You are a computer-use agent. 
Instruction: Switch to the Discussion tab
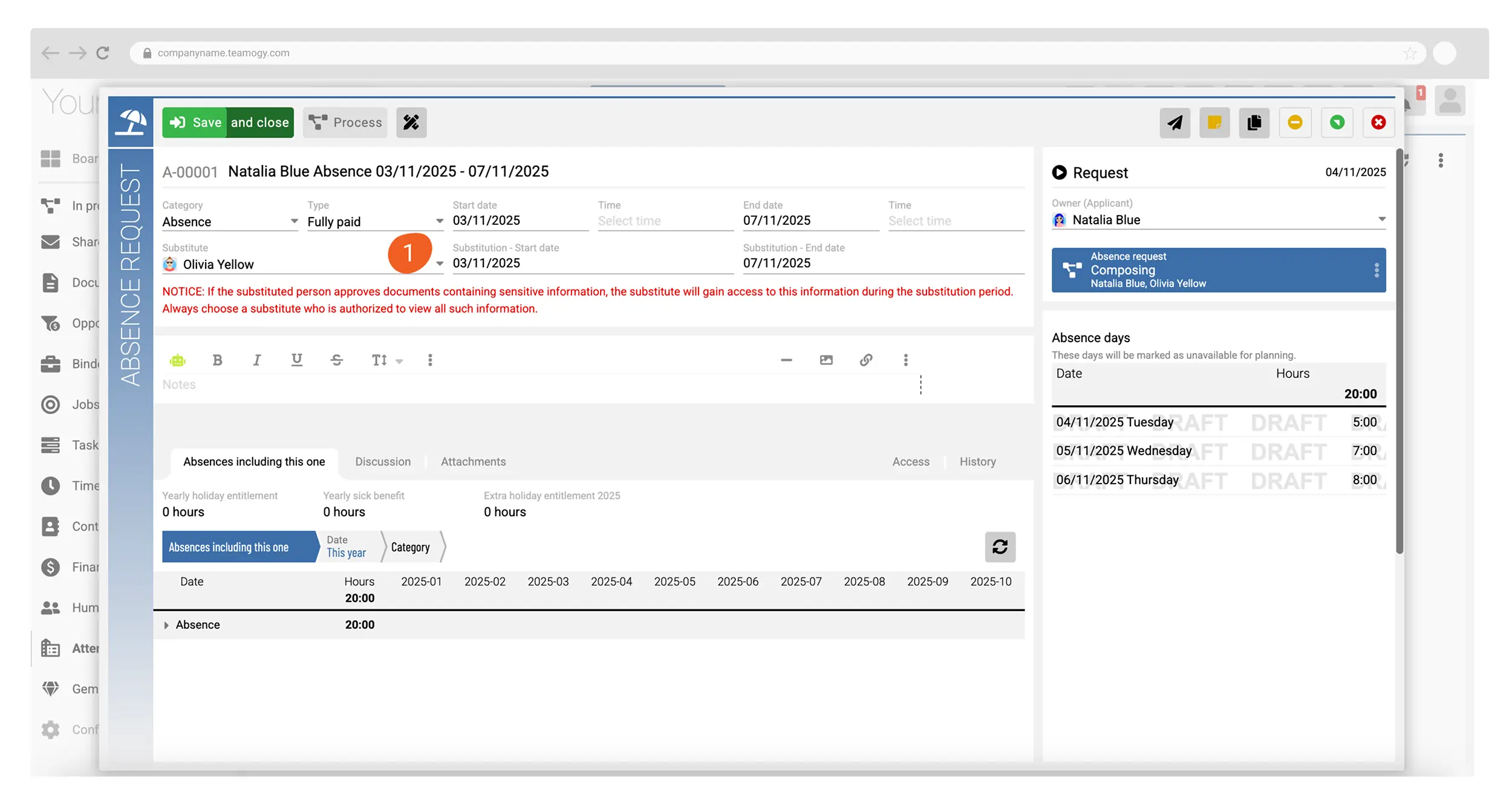(x=383, y=462)
